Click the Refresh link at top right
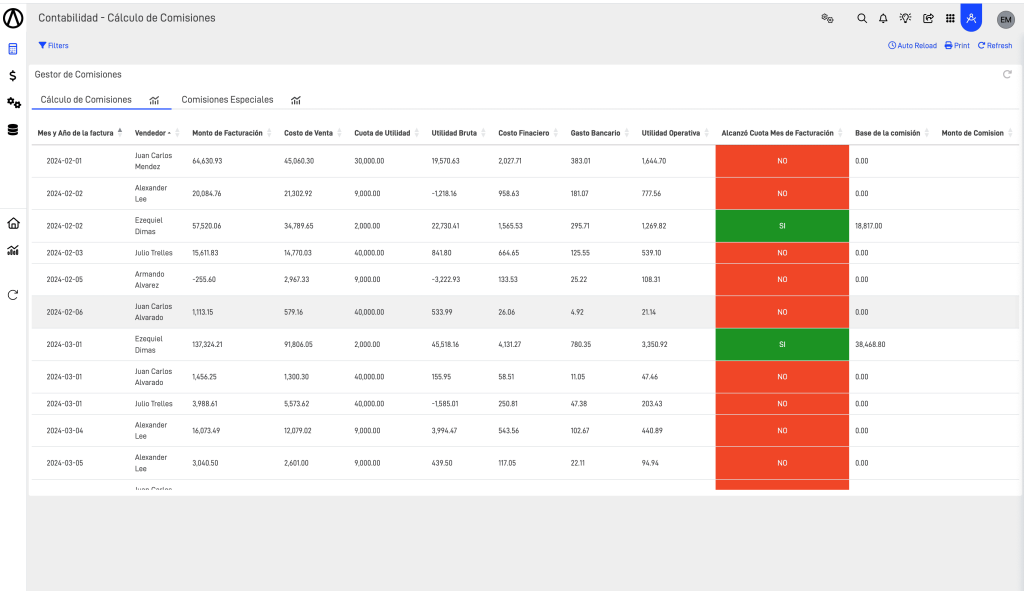 995,46
